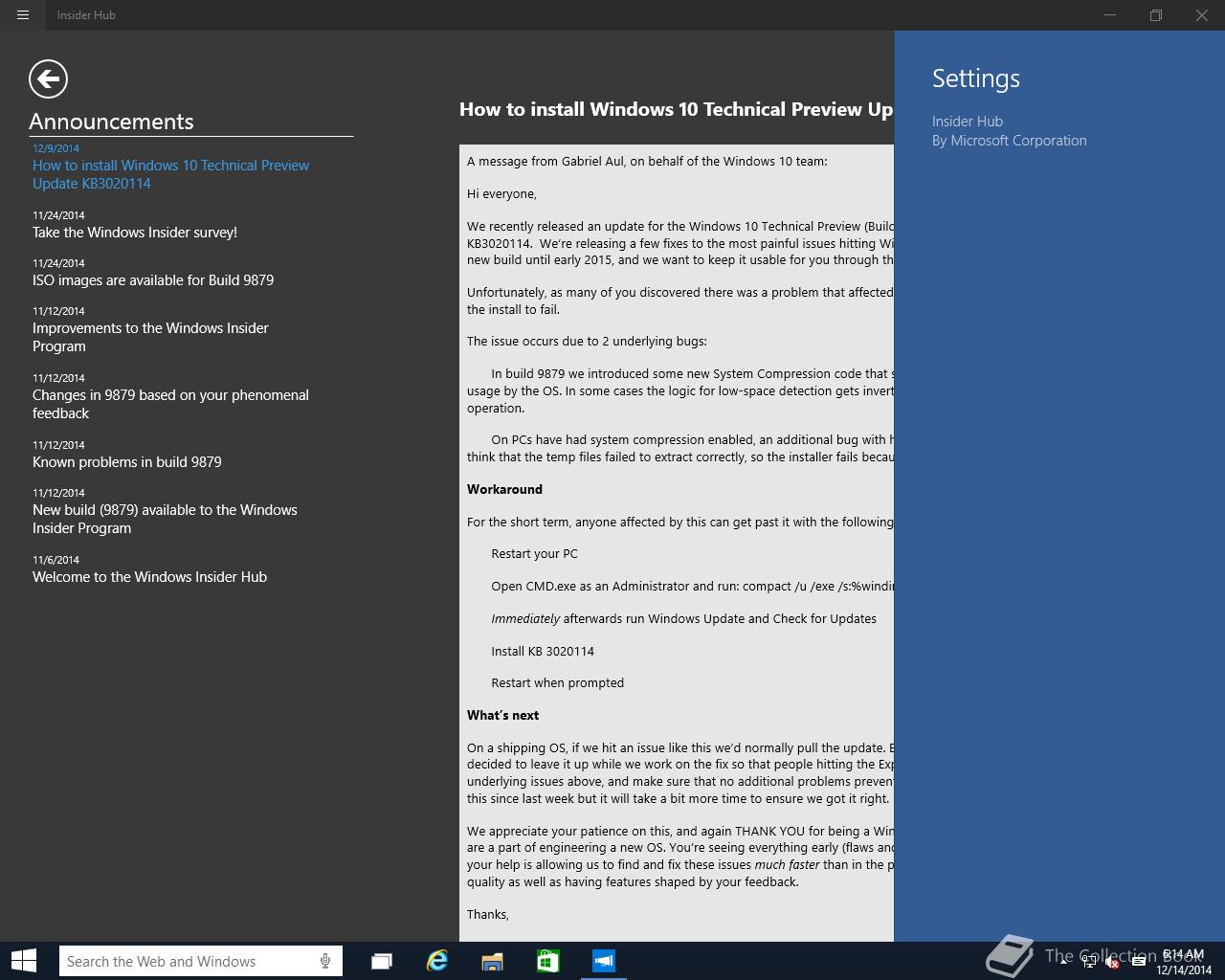Open network status tray icon
Viewport: 1225px width, 980px height.
point(1090,962)
